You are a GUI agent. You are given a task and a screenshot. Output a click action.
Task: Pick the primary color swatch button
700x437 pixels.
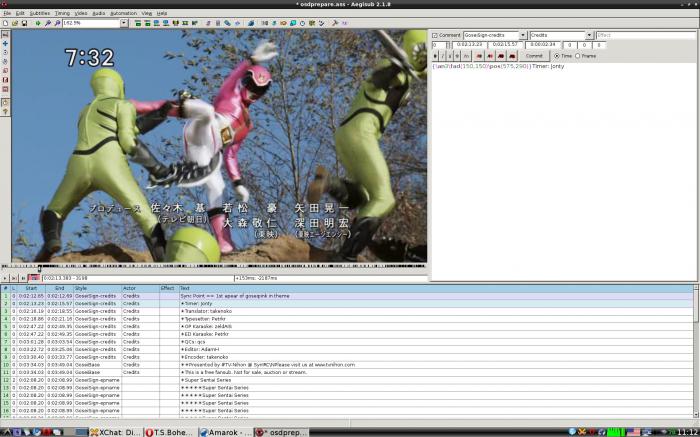(479, 56)
